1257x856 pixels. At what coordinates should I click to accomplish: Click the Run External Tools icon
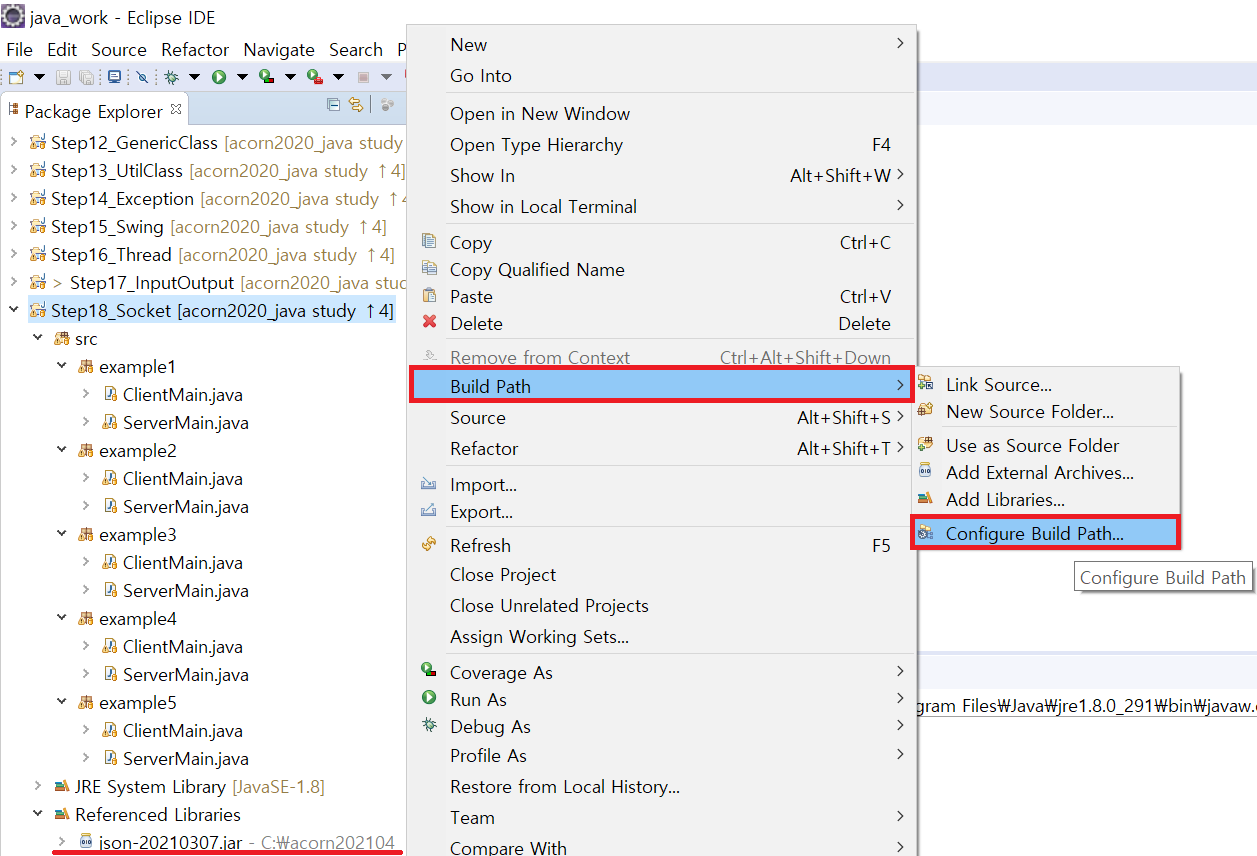314,77
